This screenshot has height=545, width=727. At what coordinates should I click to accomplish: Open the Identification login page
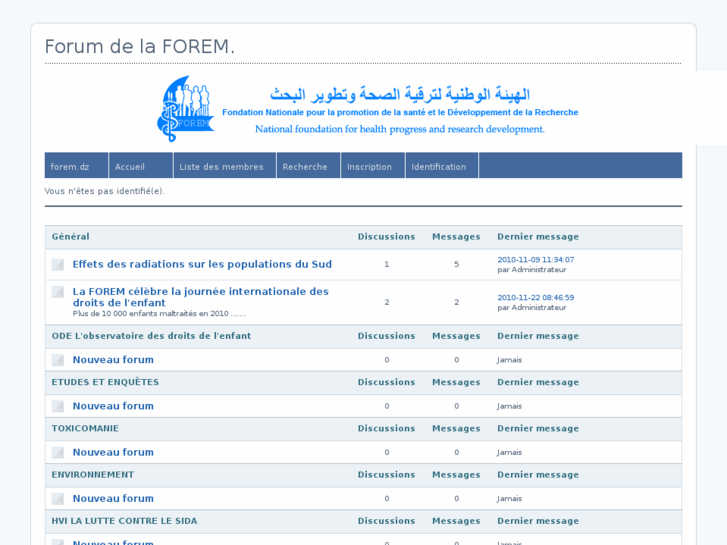click(442, 166)
